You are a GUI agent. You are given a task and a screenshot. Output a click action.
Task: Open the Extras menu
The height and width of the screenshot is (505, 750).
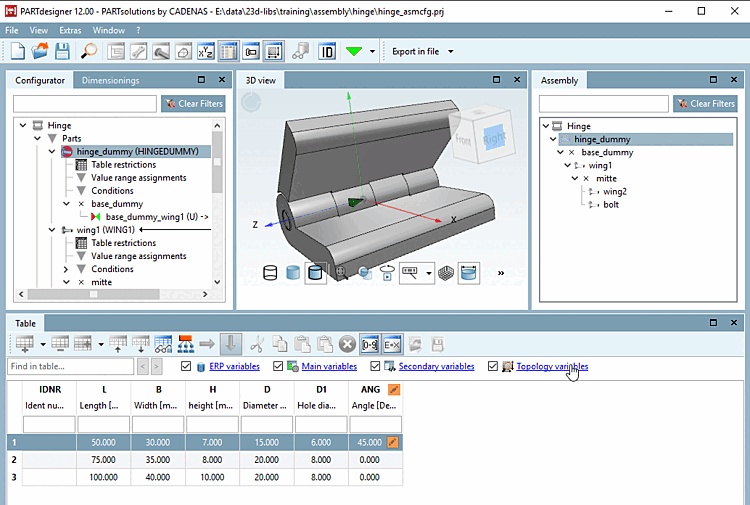point(70,30)
